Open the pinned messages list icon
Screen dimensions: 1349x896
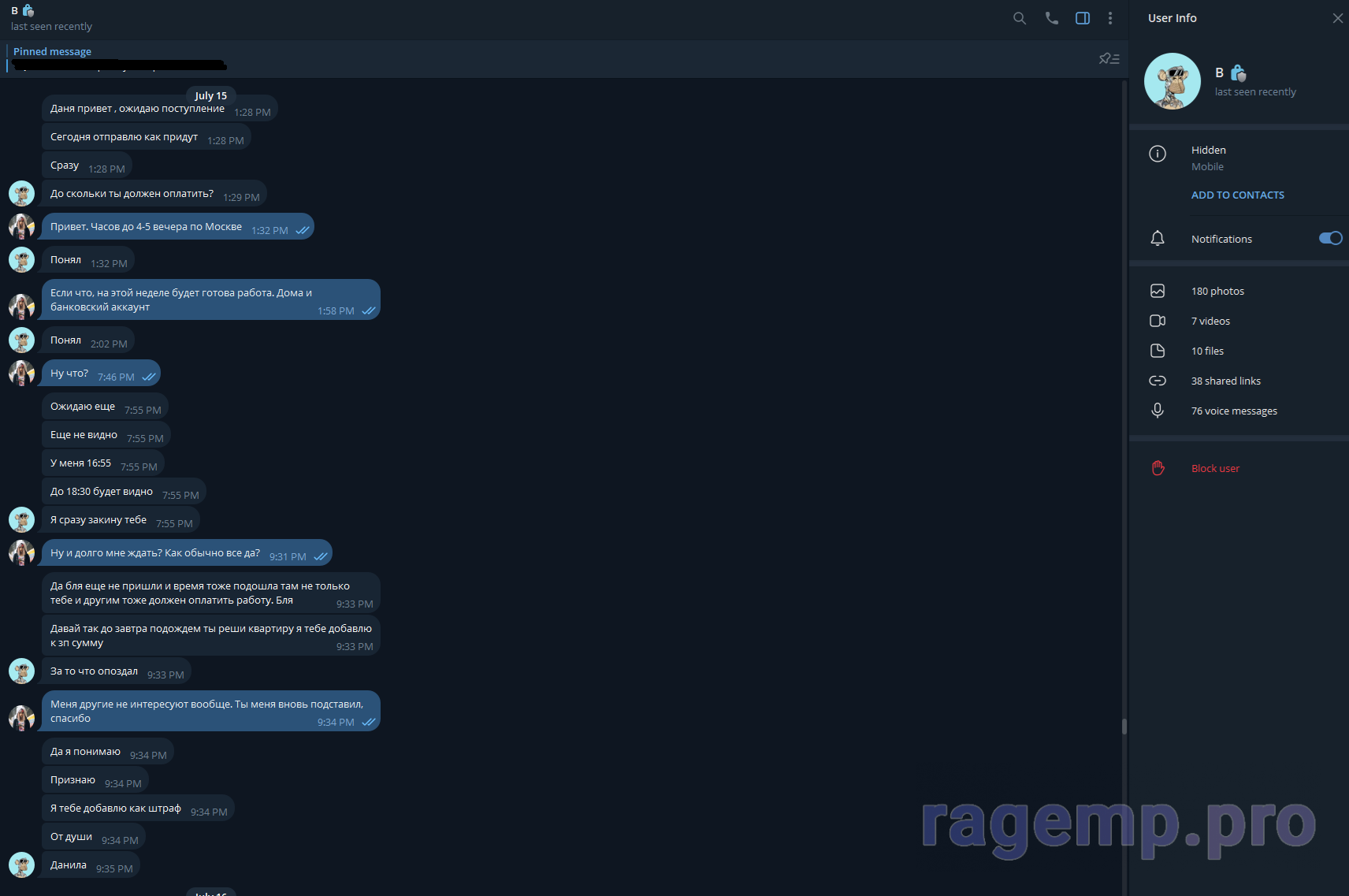click(x=1109, y=59)
